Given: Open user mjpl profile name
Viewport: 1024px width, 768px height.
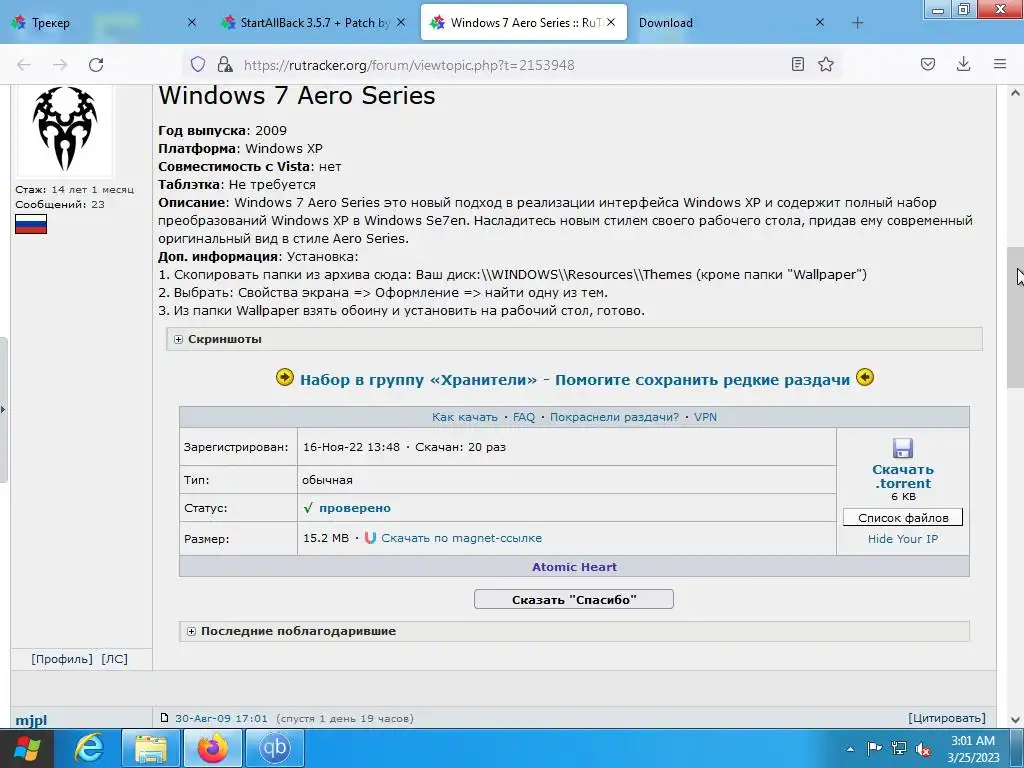Looking at the screenshot, I should [31, 720].
